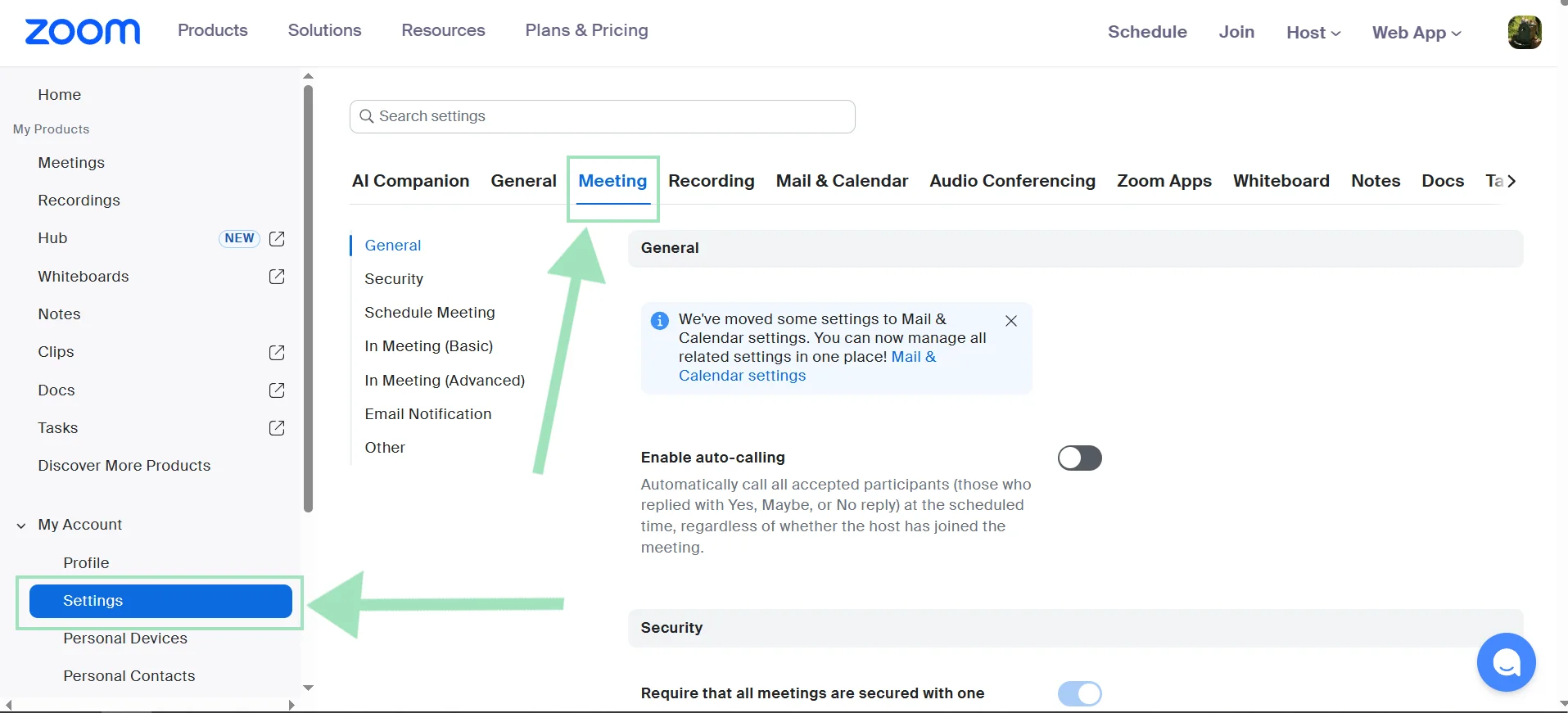Open Meetings in sidebar
The width and height of the screenshot is (1568, 713).
[71, 163]
